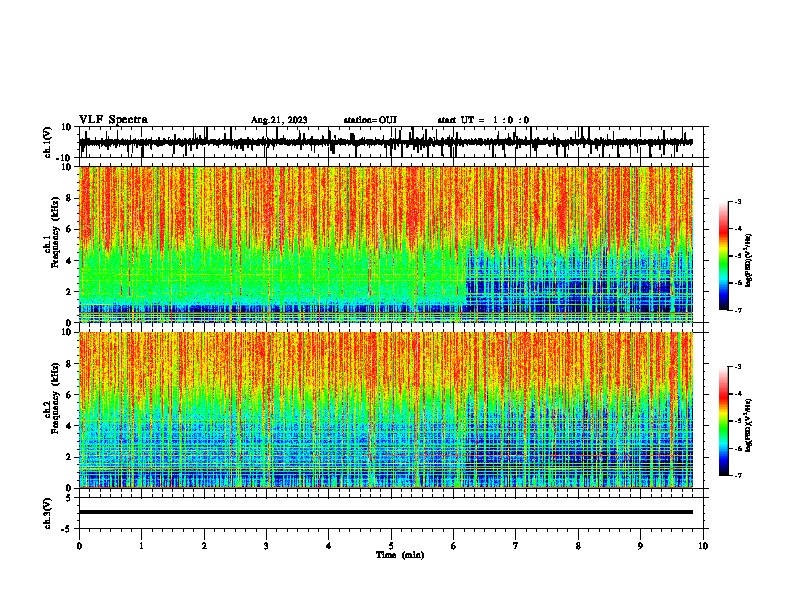Click the "ch.3(V)" y-axis label

coord(48,513)
